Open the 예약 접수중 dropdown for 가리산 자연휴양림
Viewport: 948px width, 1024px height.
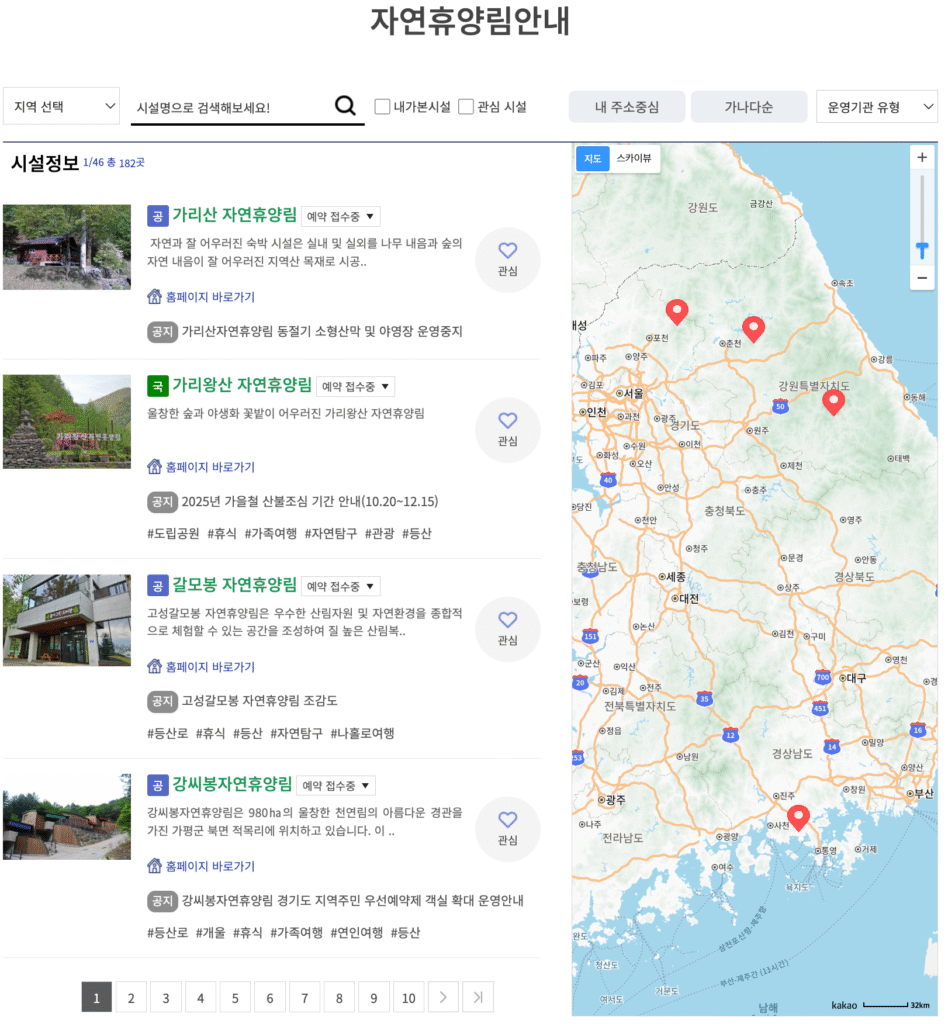coord(341,215)
